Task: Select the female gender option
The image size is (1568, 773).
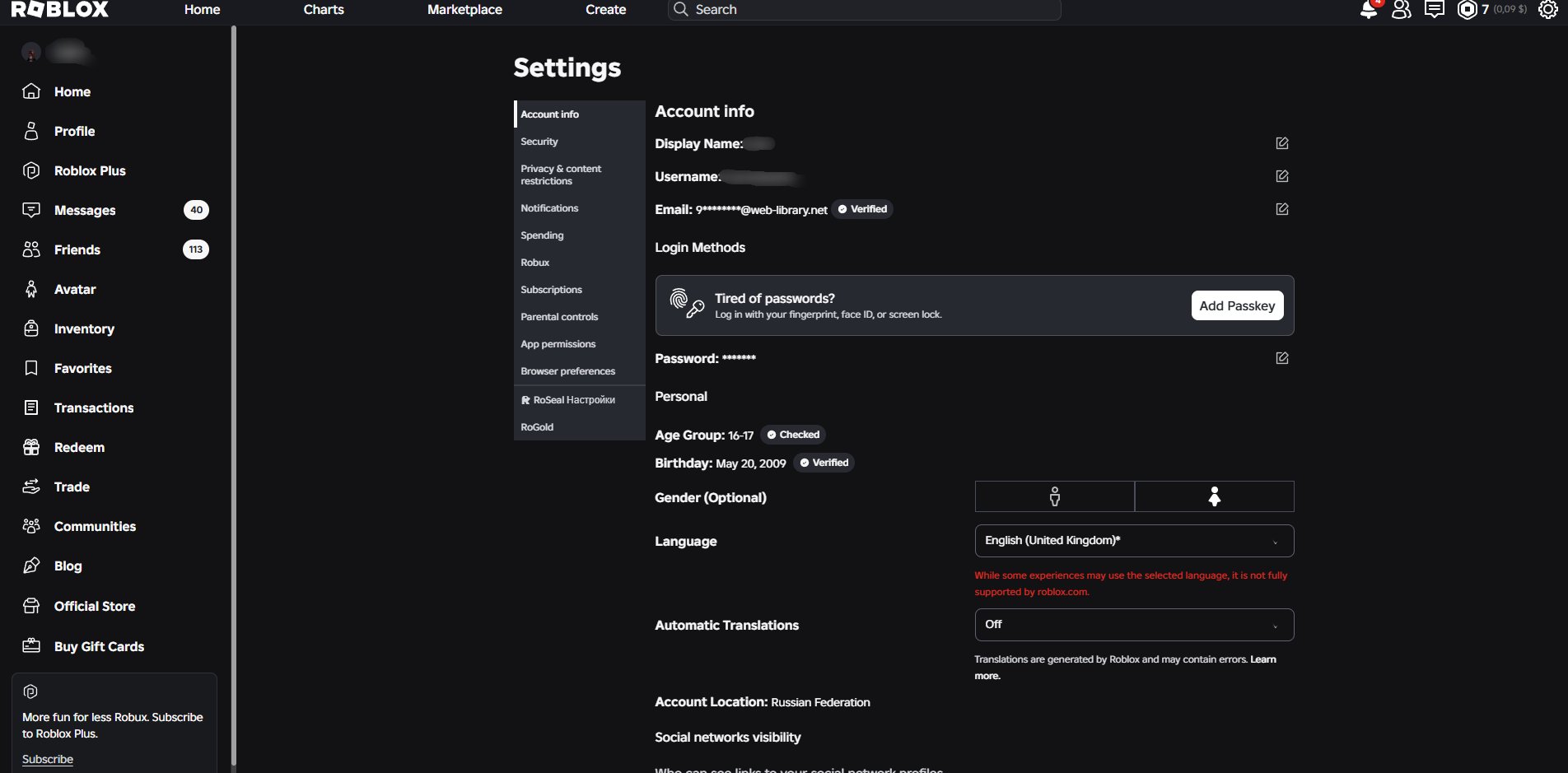Action: [x=1215, y=496]
